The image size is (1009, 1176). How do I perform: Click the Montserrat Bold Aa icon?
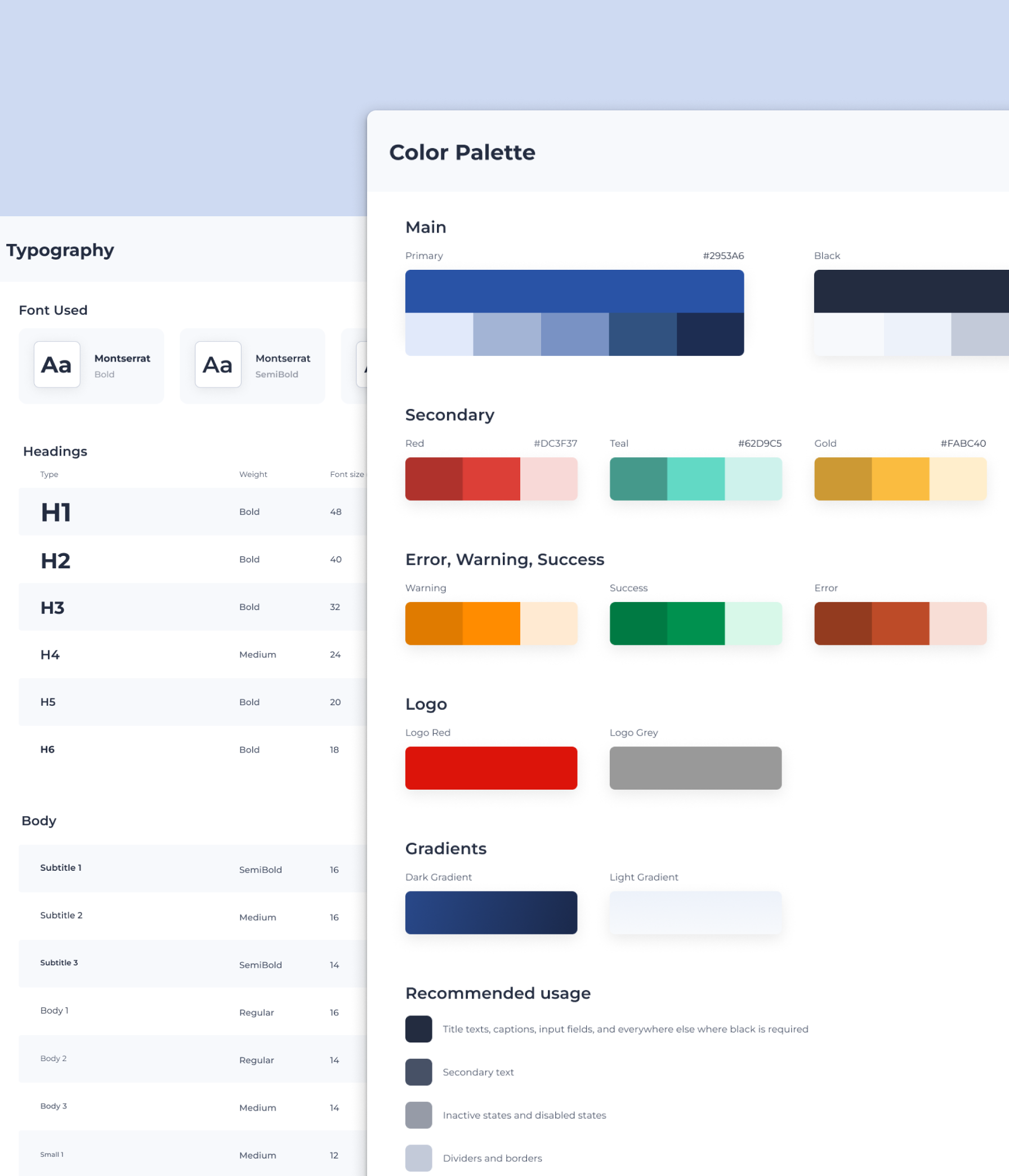click(x=57, y=365)
